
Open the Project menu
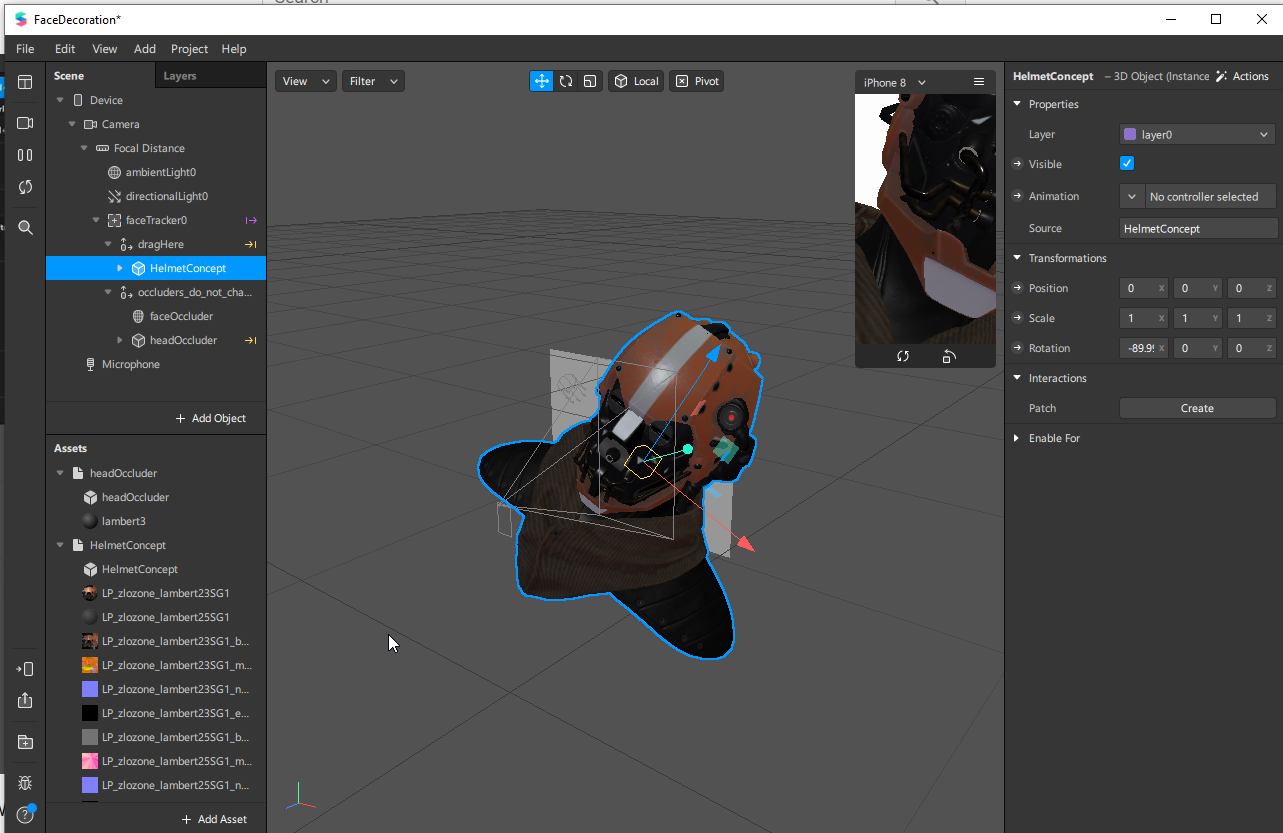coord(189,49)
